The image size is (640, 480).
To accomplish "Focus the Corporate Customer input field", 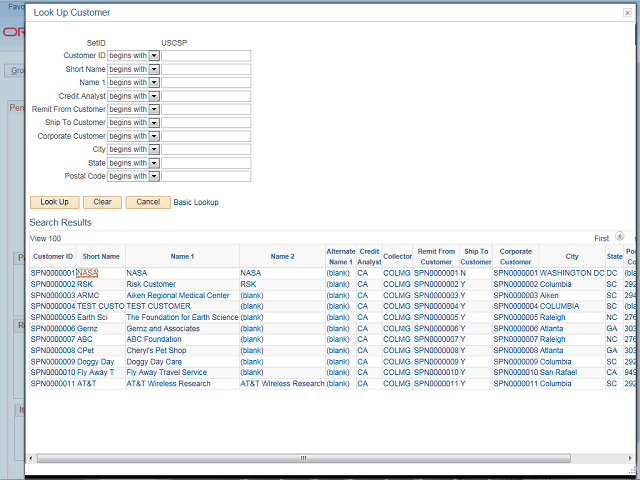I will 206,136.
